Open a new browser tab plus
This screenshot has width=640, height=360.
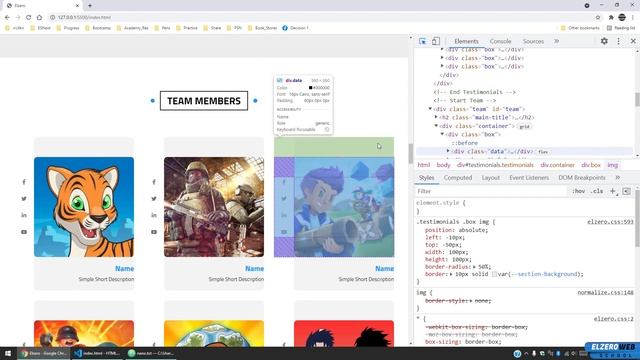pyautogui.click(x=90, y=5)
